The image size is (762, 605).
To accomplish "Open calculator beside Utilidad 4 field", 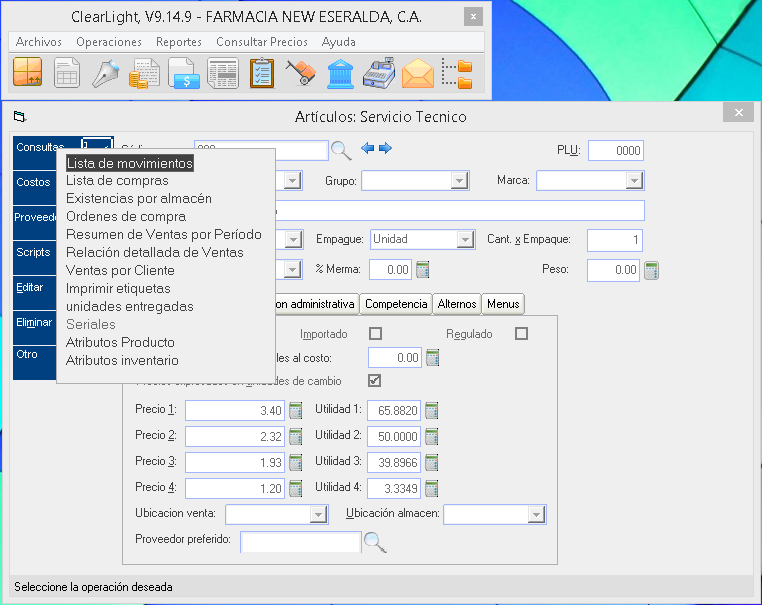I will 432,488.
